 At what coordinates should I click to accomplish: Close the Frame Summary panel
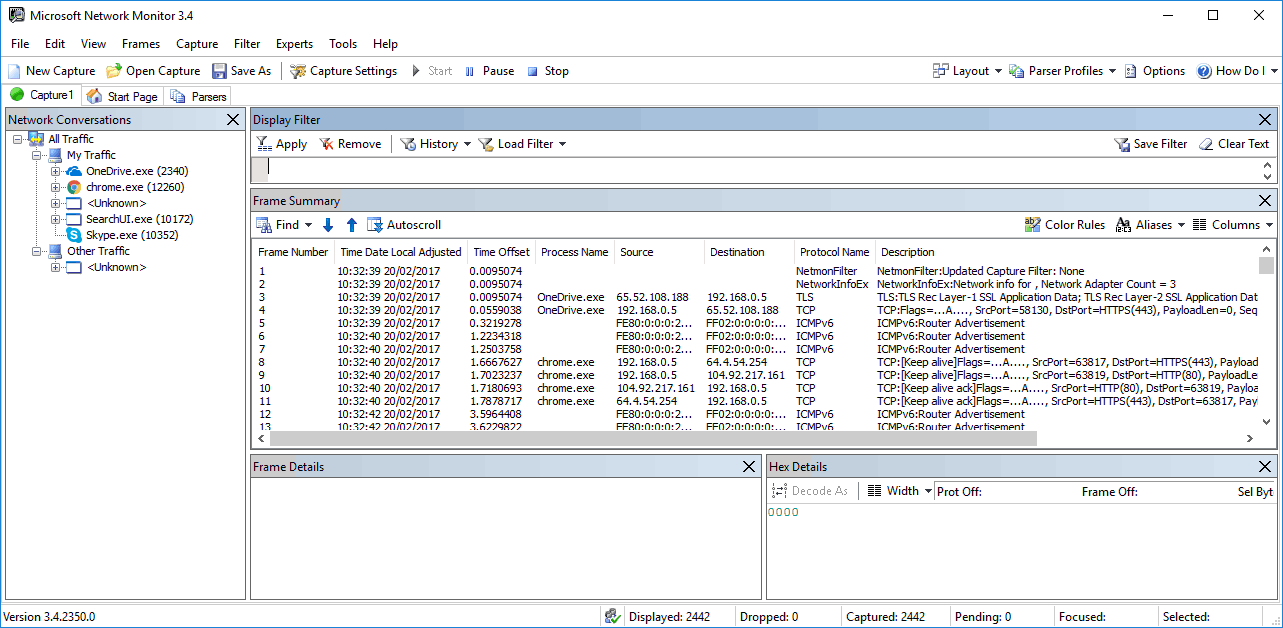click(x=1265, y=201)
